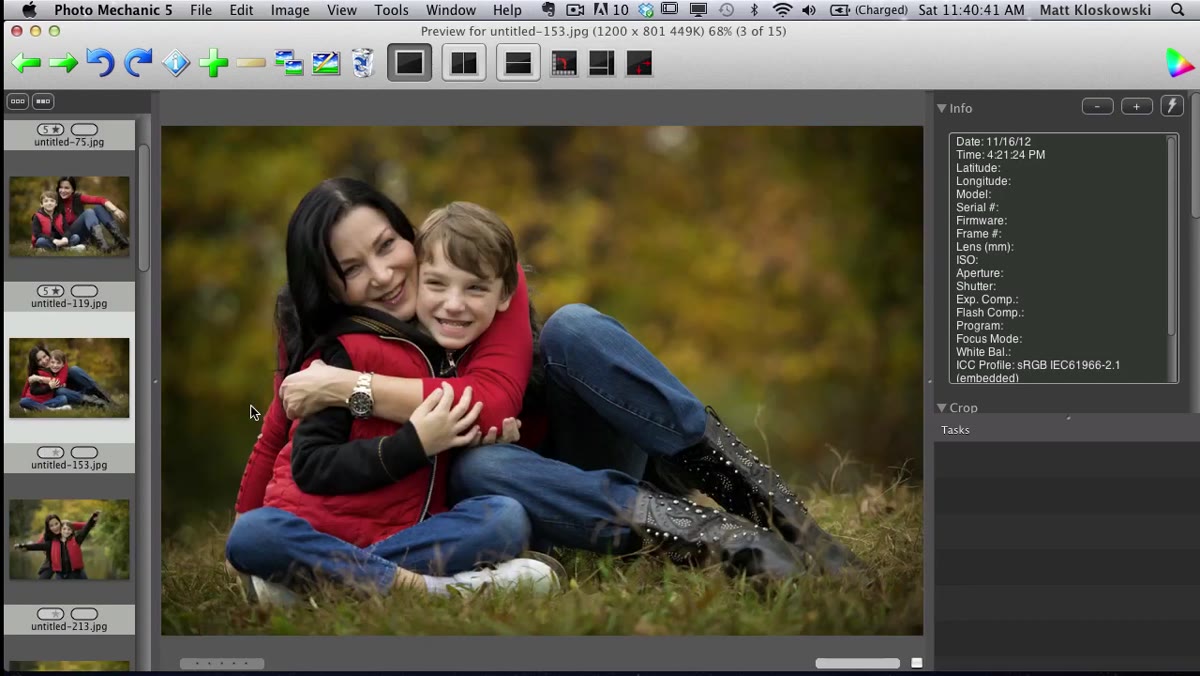Click the minus button in Info panel

tap(1098, 106)
